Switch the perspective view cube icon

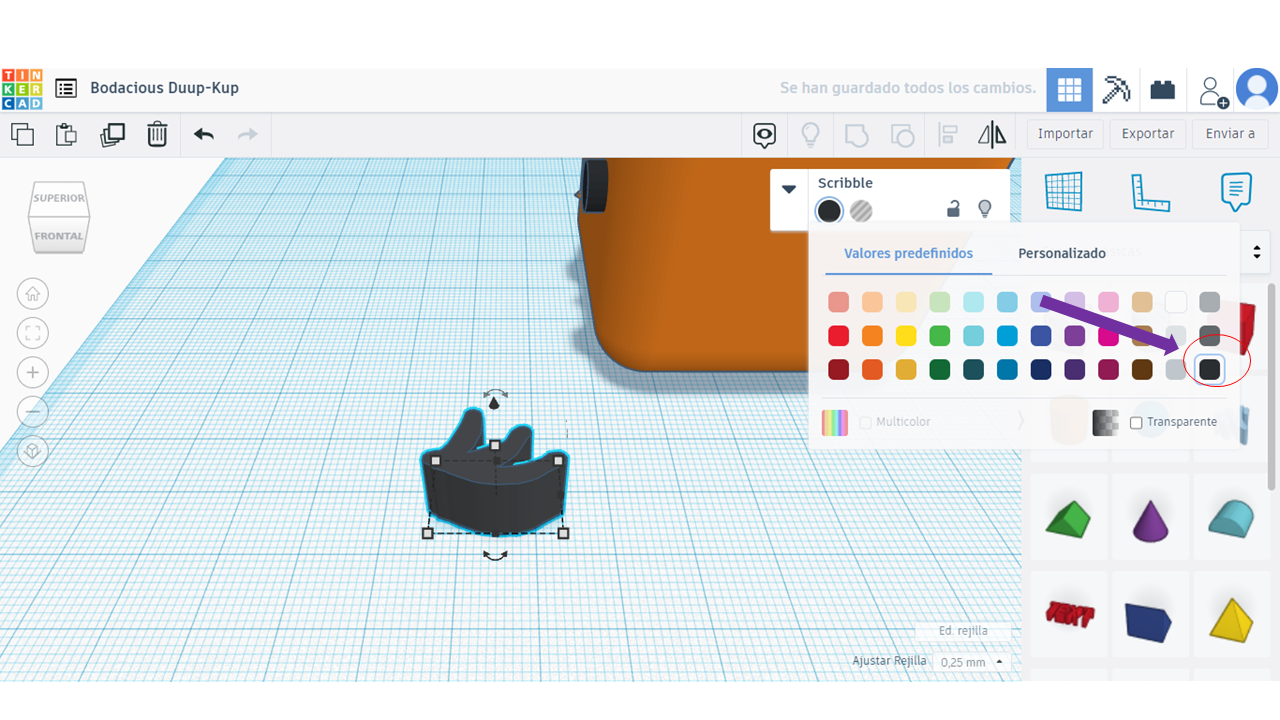[x=33, y=451]
